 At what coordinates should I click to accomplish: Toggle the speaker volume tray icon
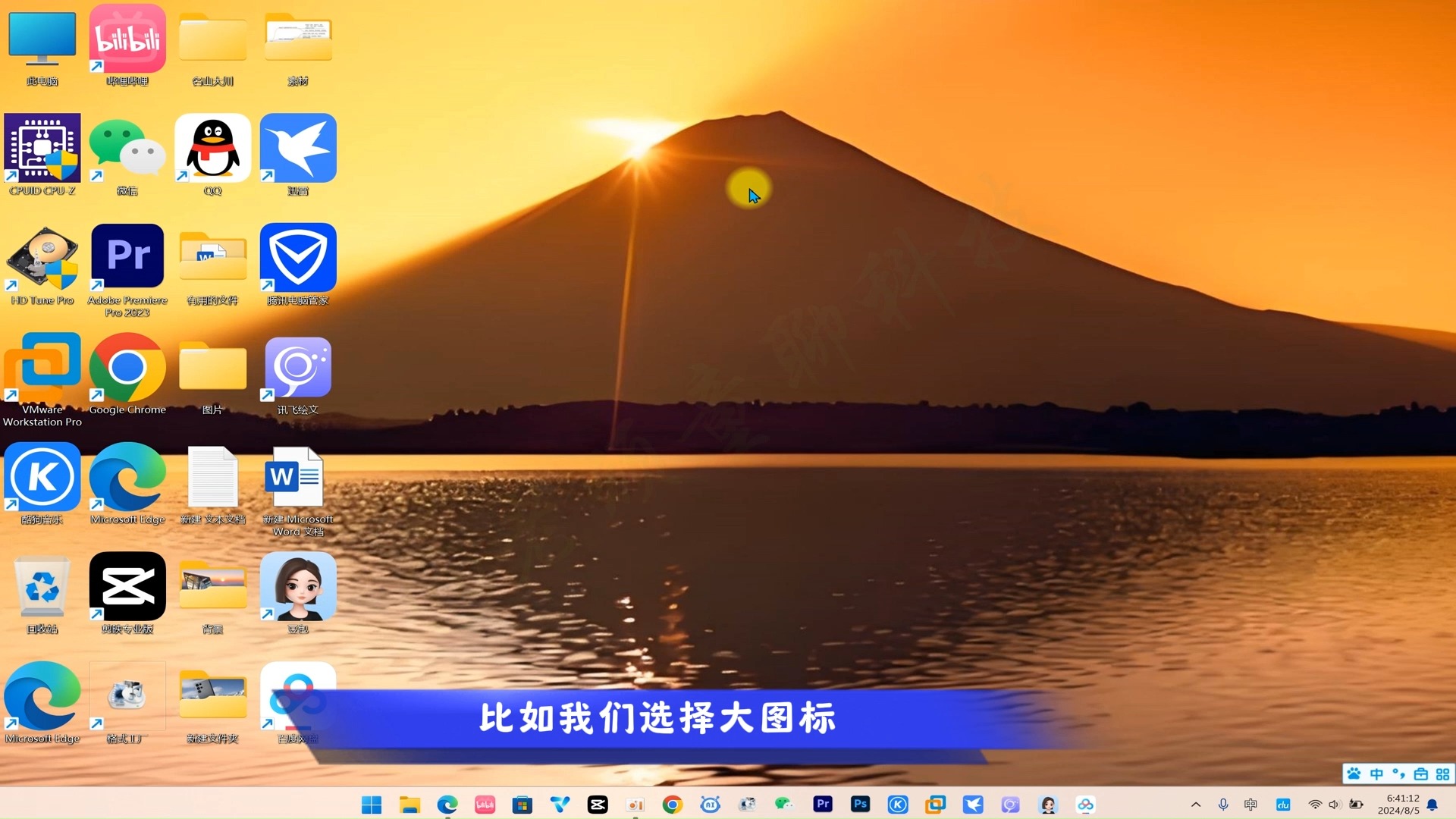pos(1335,805)
